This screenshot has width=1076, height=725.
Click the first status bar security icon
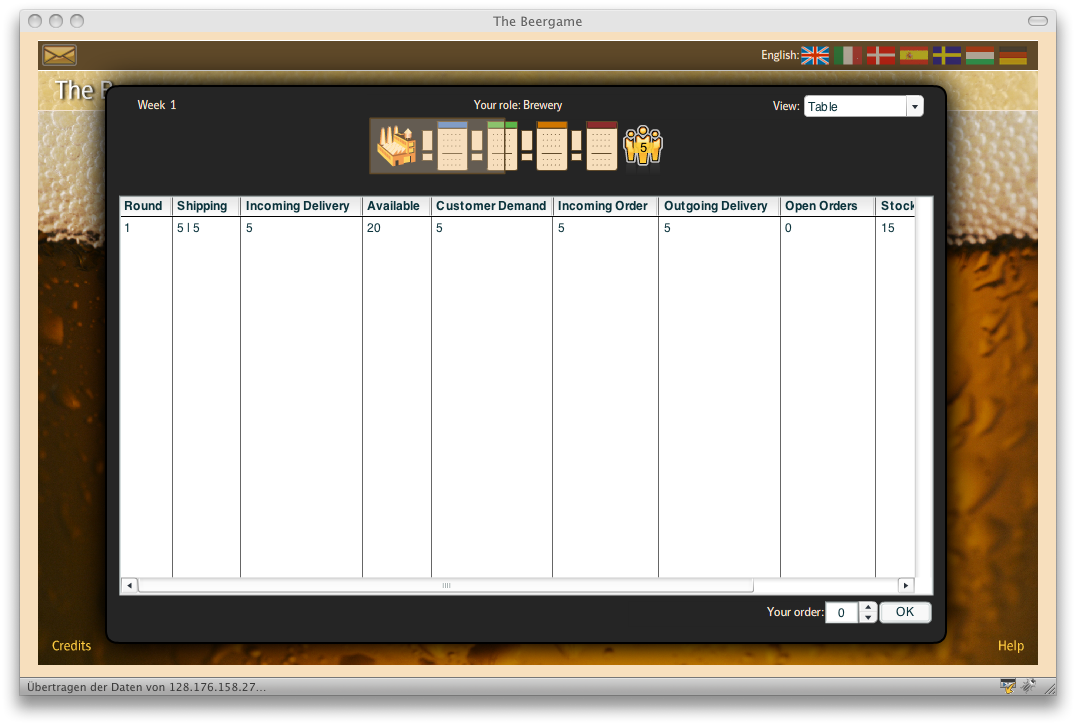(x=1007, y=686)
